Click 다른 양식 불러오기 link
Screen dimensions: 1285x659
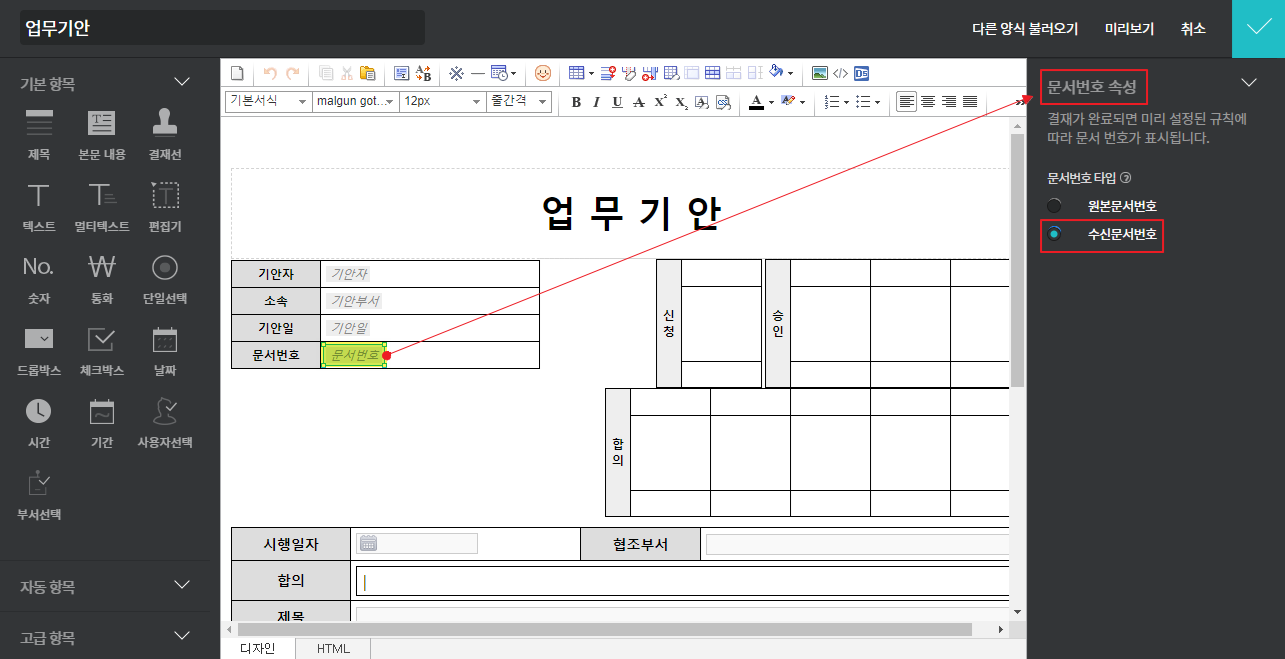1024,29
